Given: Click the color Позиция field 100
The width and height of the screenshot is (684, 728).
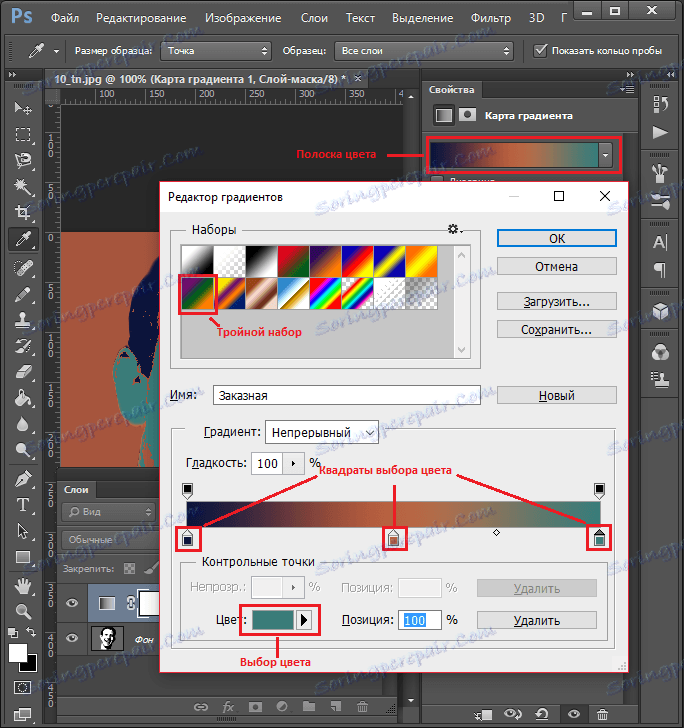Looking at the screenshot, I should click(420, 620).
